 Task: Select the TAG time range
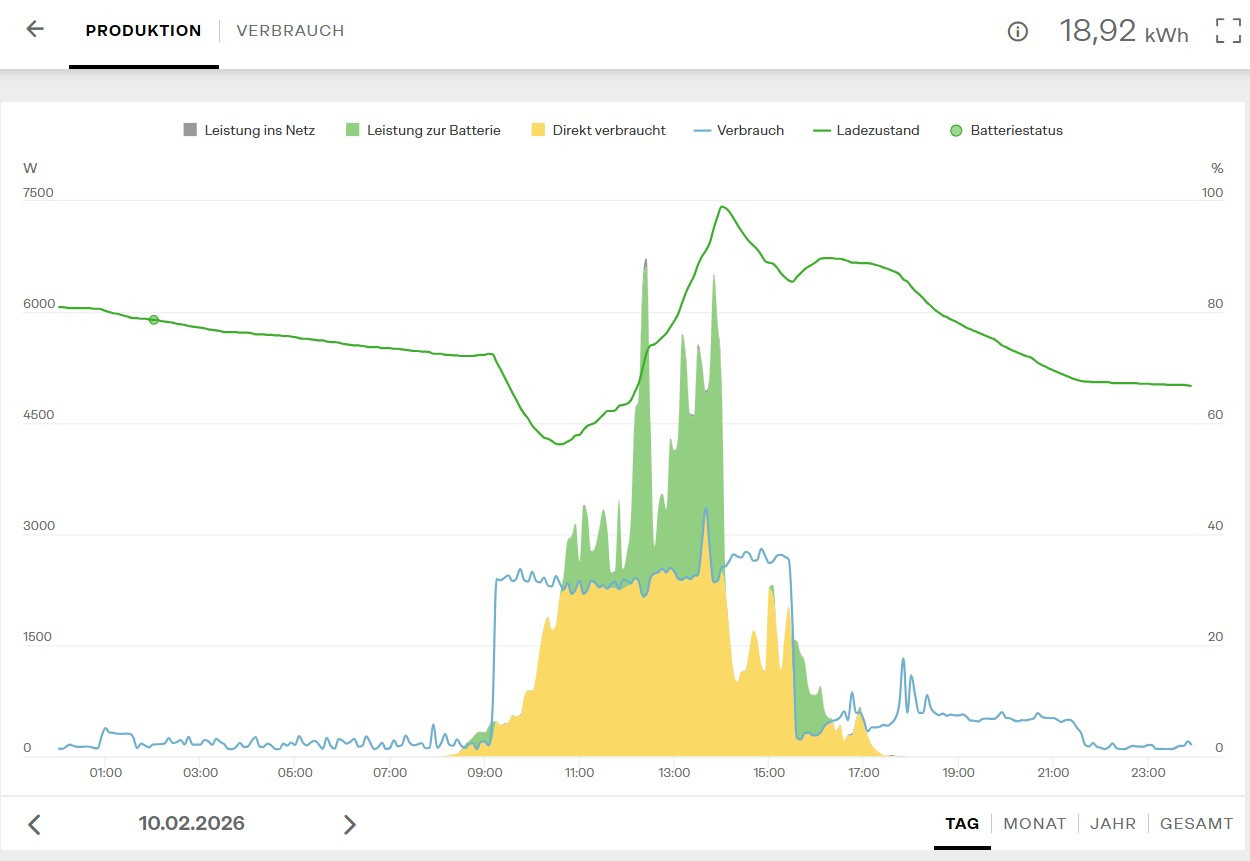[962, 824]
